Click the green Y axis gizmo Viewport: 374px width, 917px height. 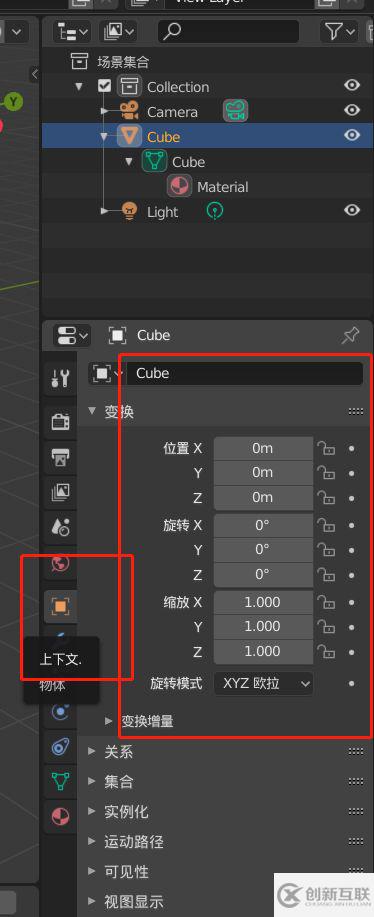12,102
